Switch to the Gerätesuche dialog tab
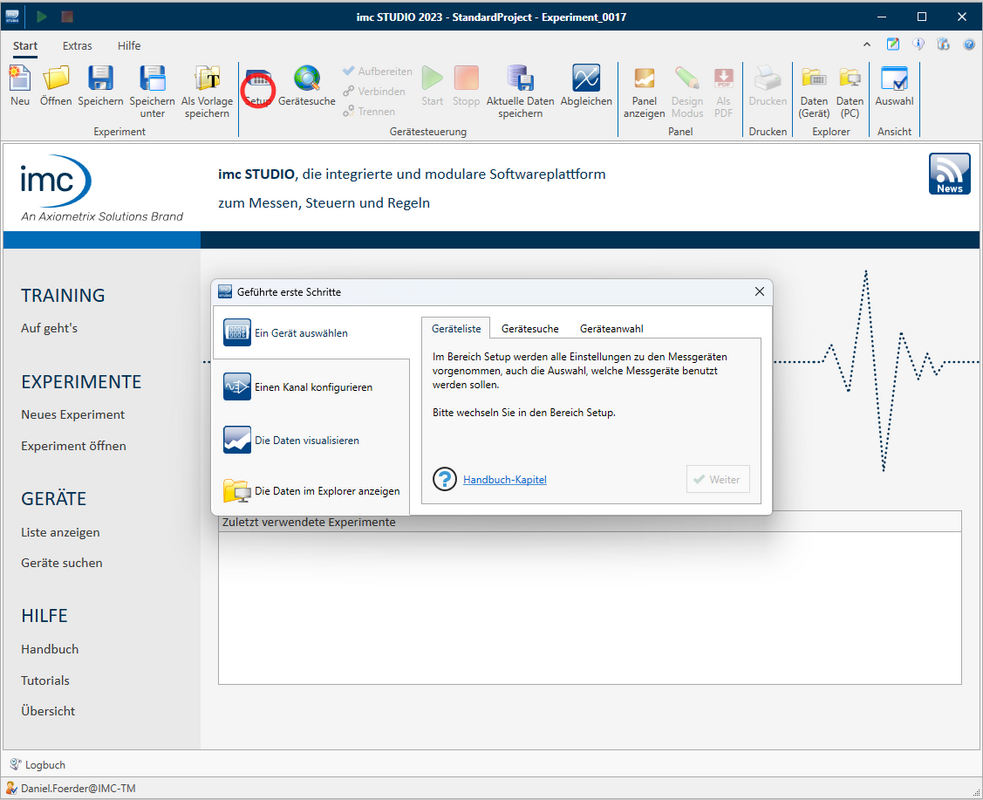983x800 pixels. point(530,329)
